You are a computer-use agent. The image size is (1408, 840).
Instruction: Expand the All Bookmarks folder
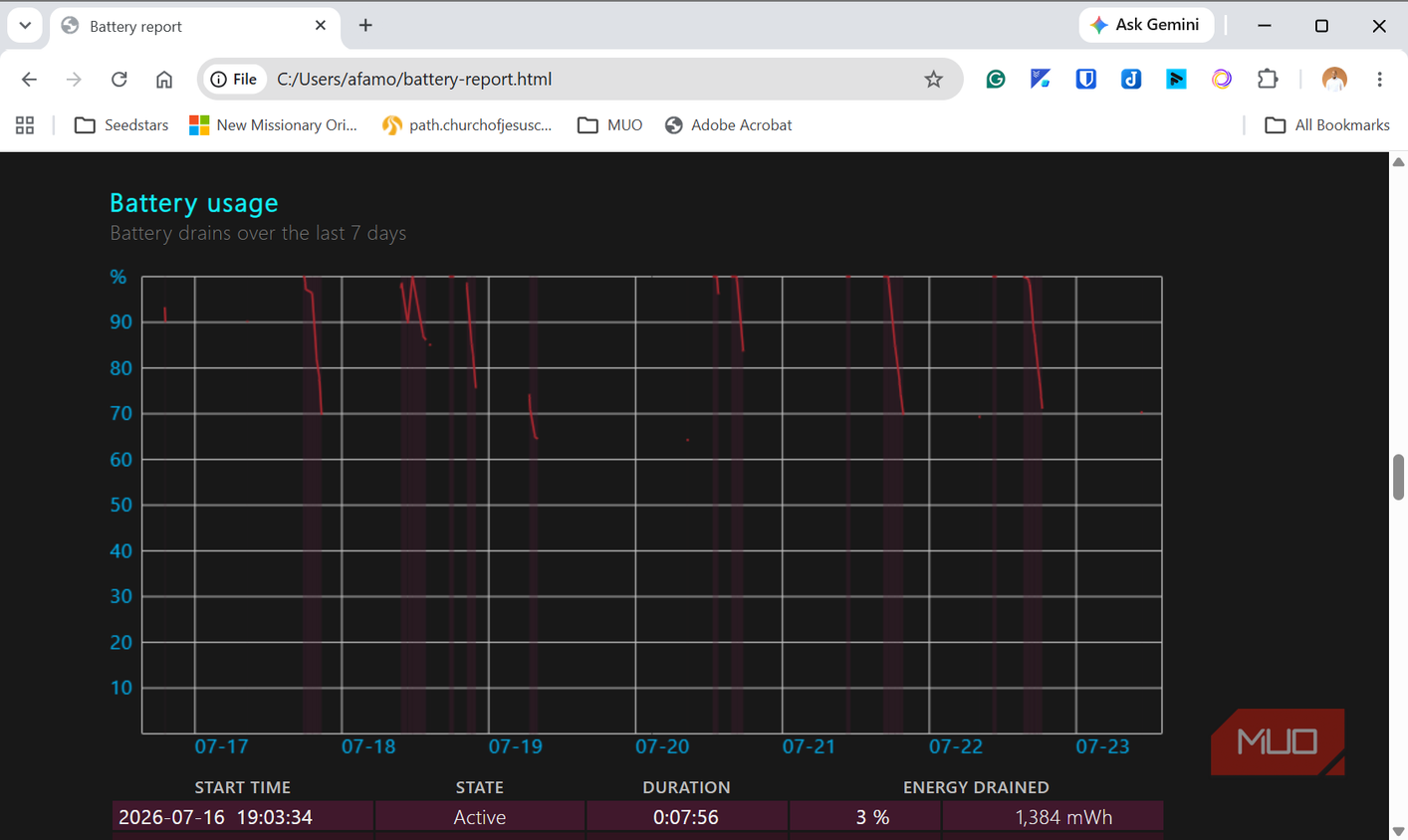[x=1327, y=125]
